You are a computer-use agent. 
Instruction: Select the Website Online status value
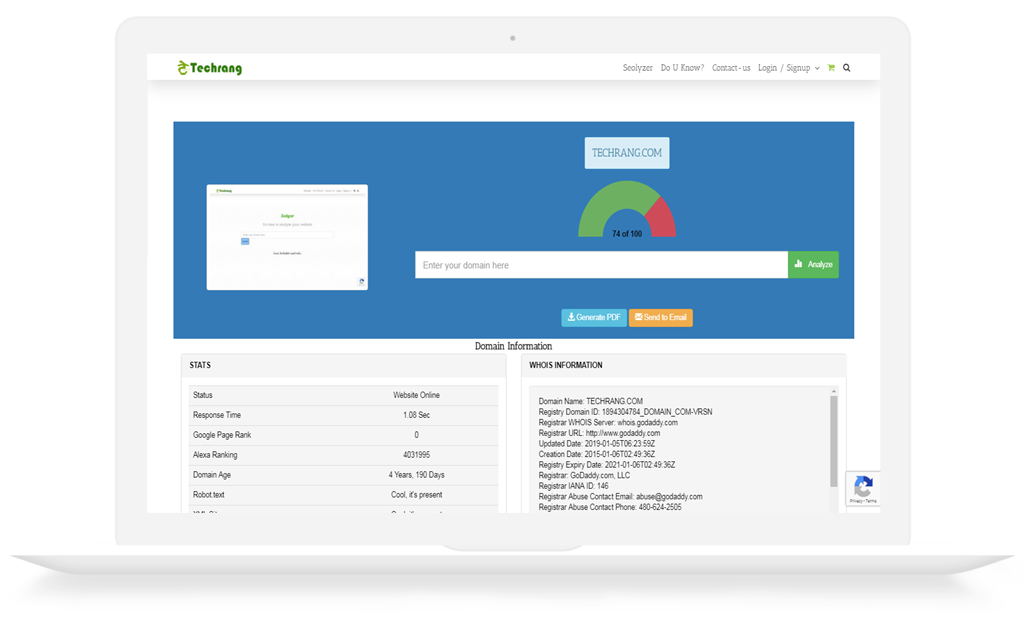pyautogui.click(x=416, y=395)
